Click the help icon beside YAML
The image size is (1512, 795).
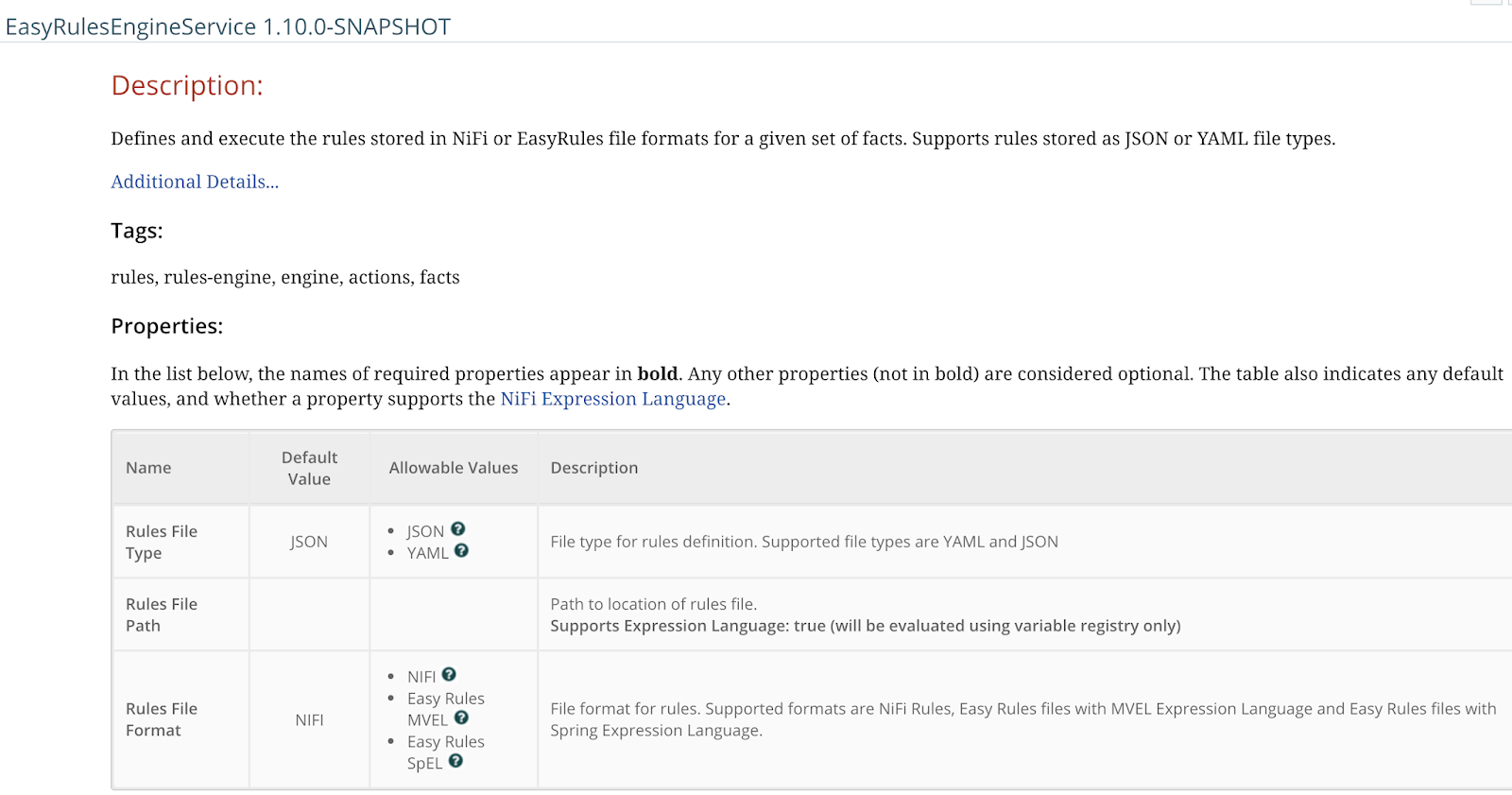[x=461, y=551]
